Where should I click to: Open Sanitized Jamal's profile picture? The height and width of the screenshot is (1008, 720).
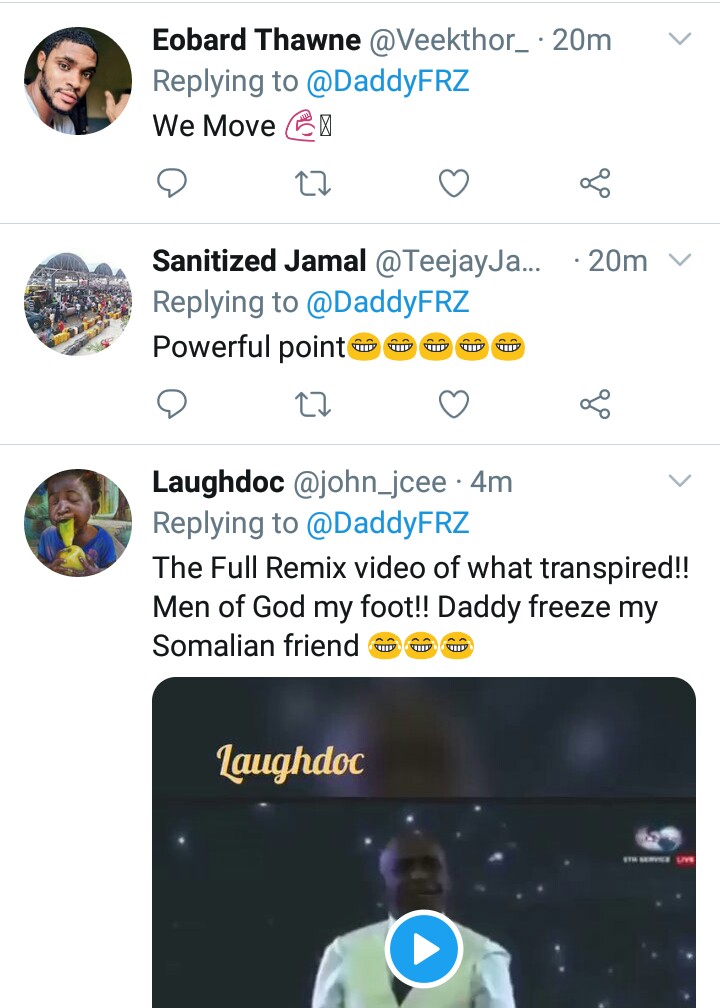pos(78,302)
